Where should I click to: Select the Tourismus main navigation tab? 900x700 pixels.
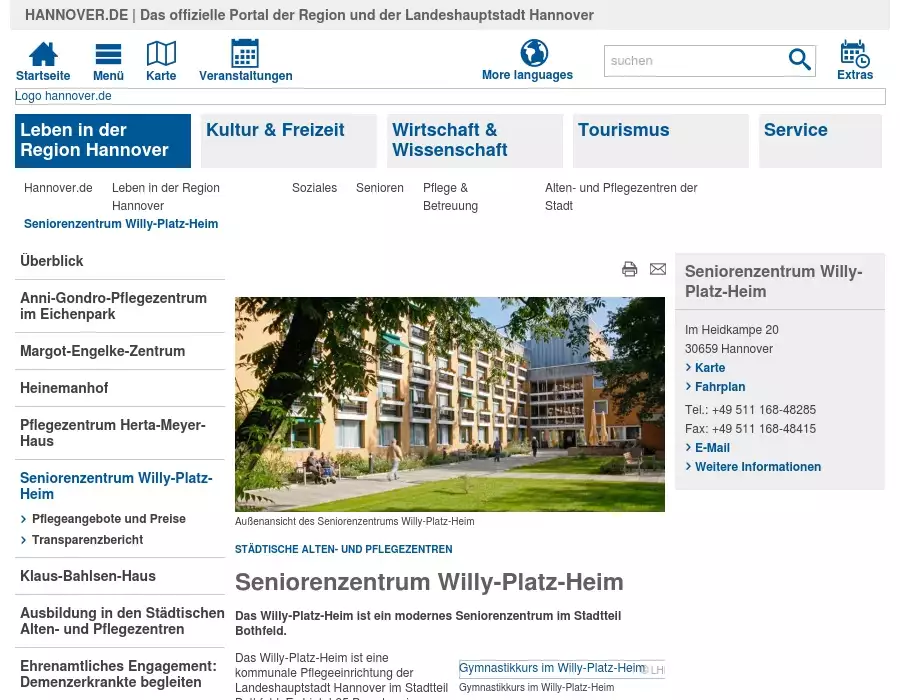(x=660, y=140)
